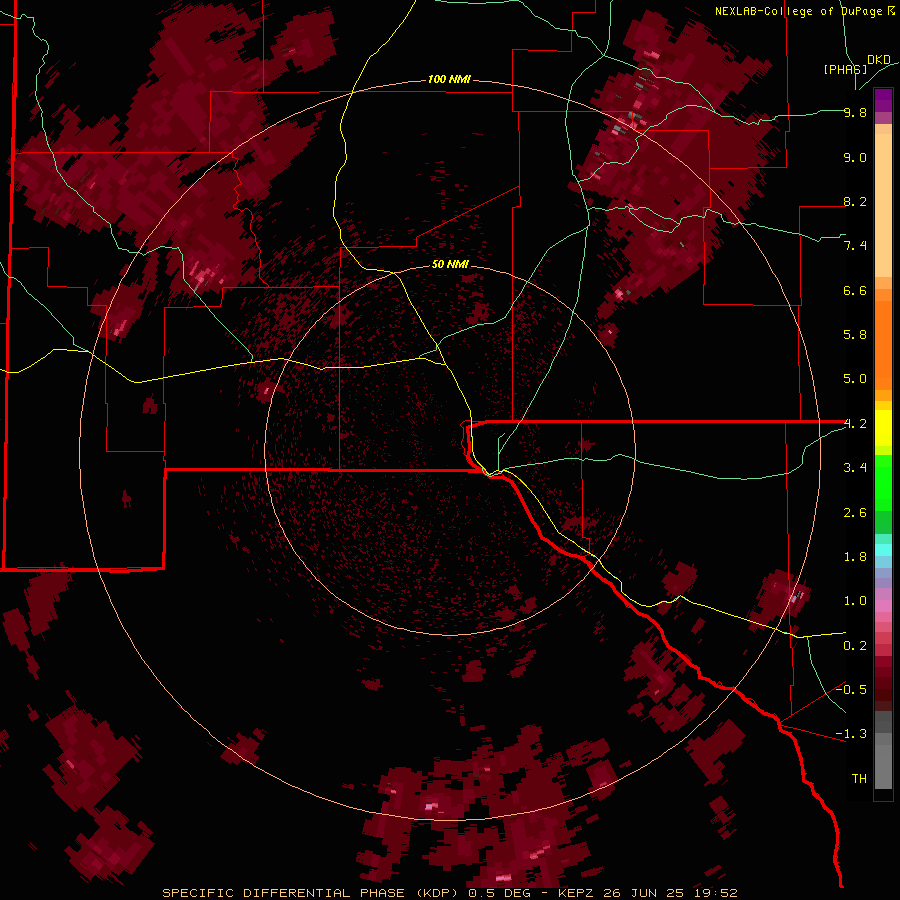This screenshot has width=900, height=900.
Task: Click the 5.0 scale value
Action: point(855,379)
